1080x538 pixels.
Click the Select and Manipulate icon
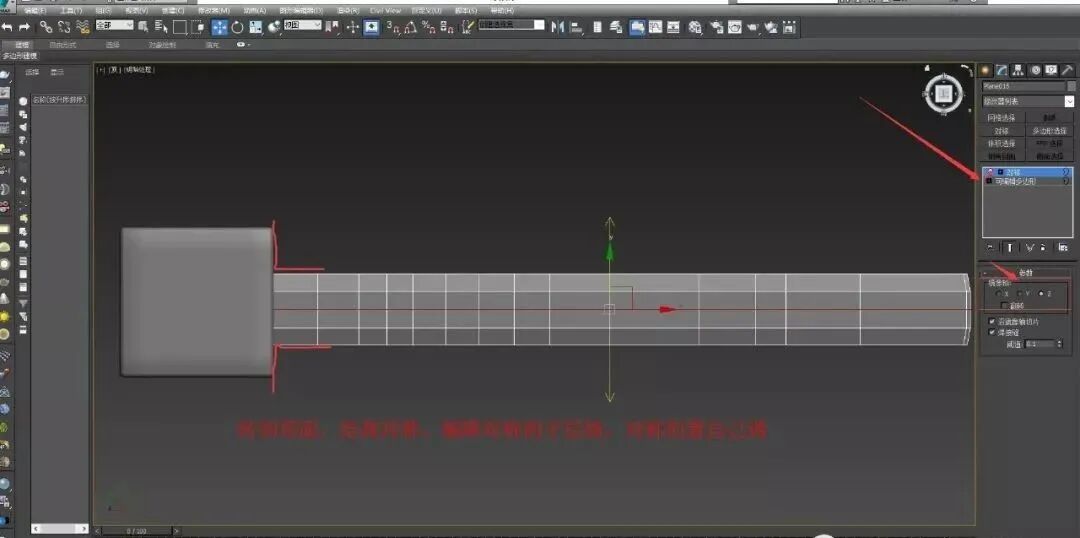(353, 27)
